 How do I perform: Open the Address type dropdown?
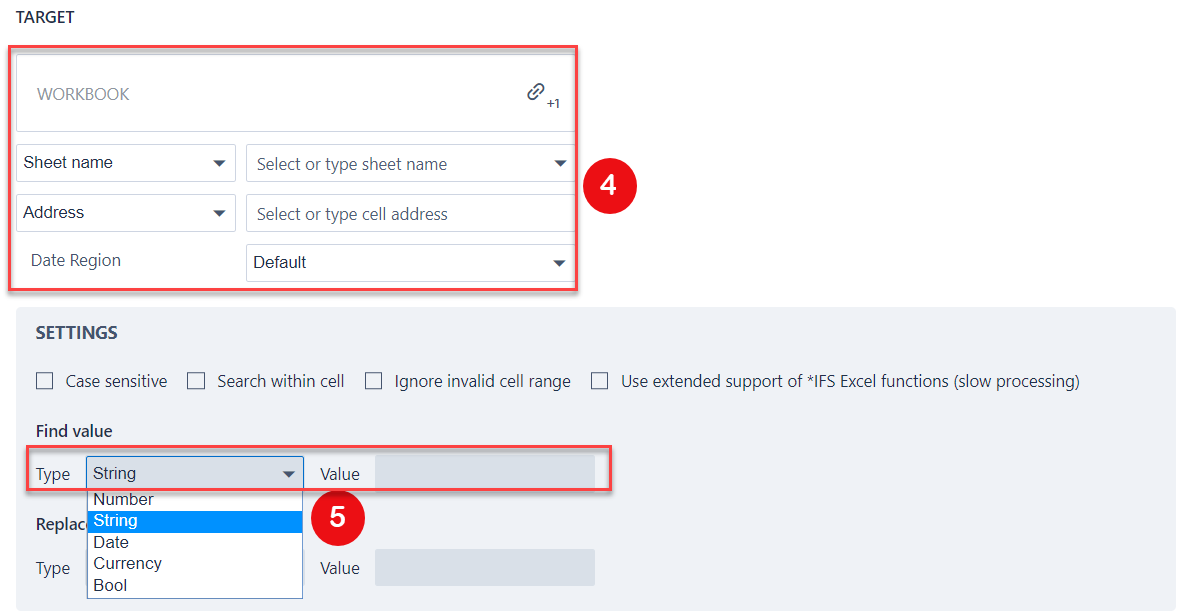point(126,213)
